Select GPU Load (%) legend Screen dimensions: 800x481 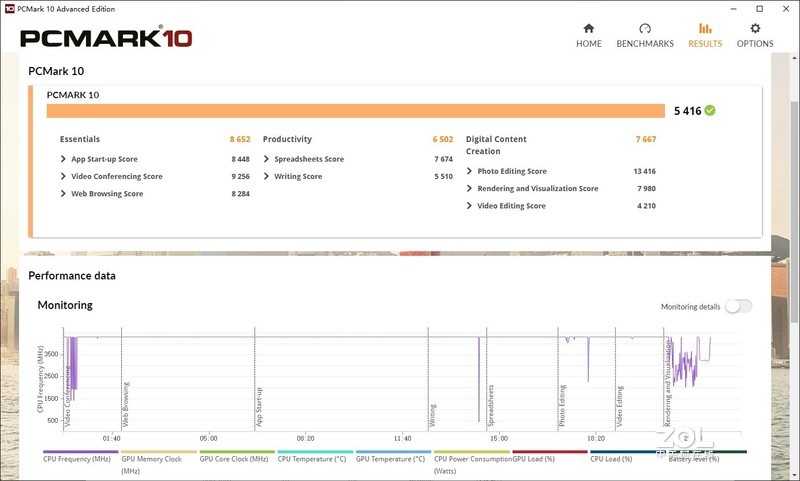(533, 459)
